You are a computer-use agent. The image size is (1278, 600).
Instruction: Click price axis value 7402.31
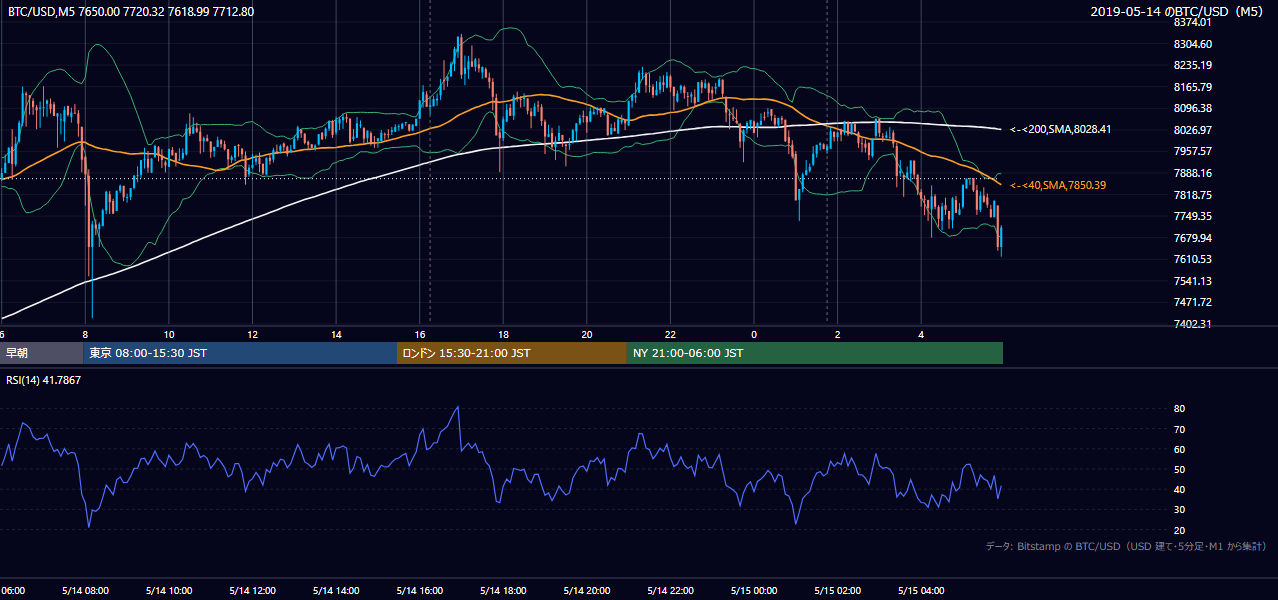pos(1192,324)
